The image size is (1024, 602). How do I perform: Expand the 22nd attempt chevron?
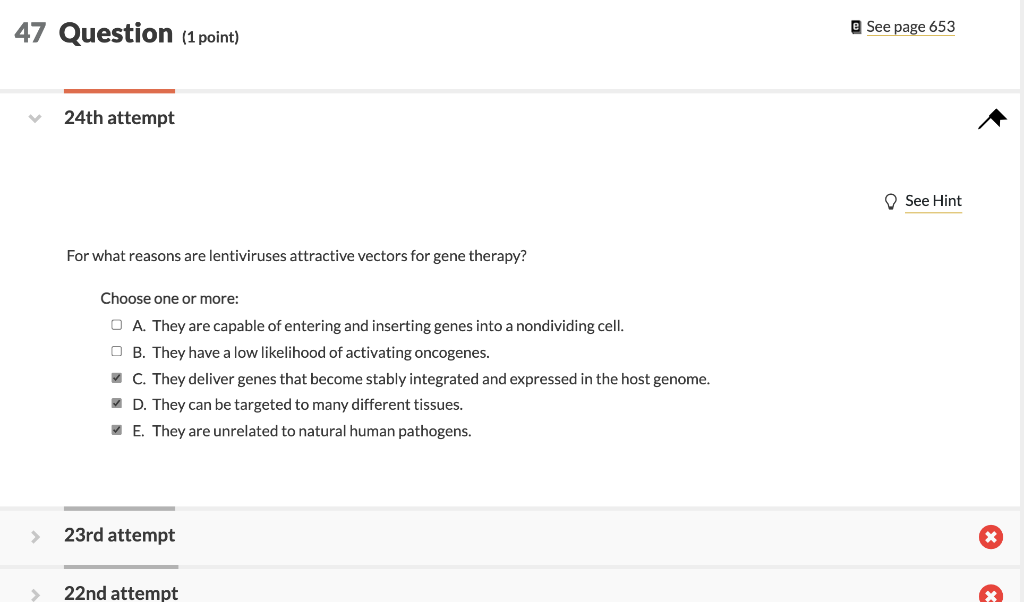35,594
